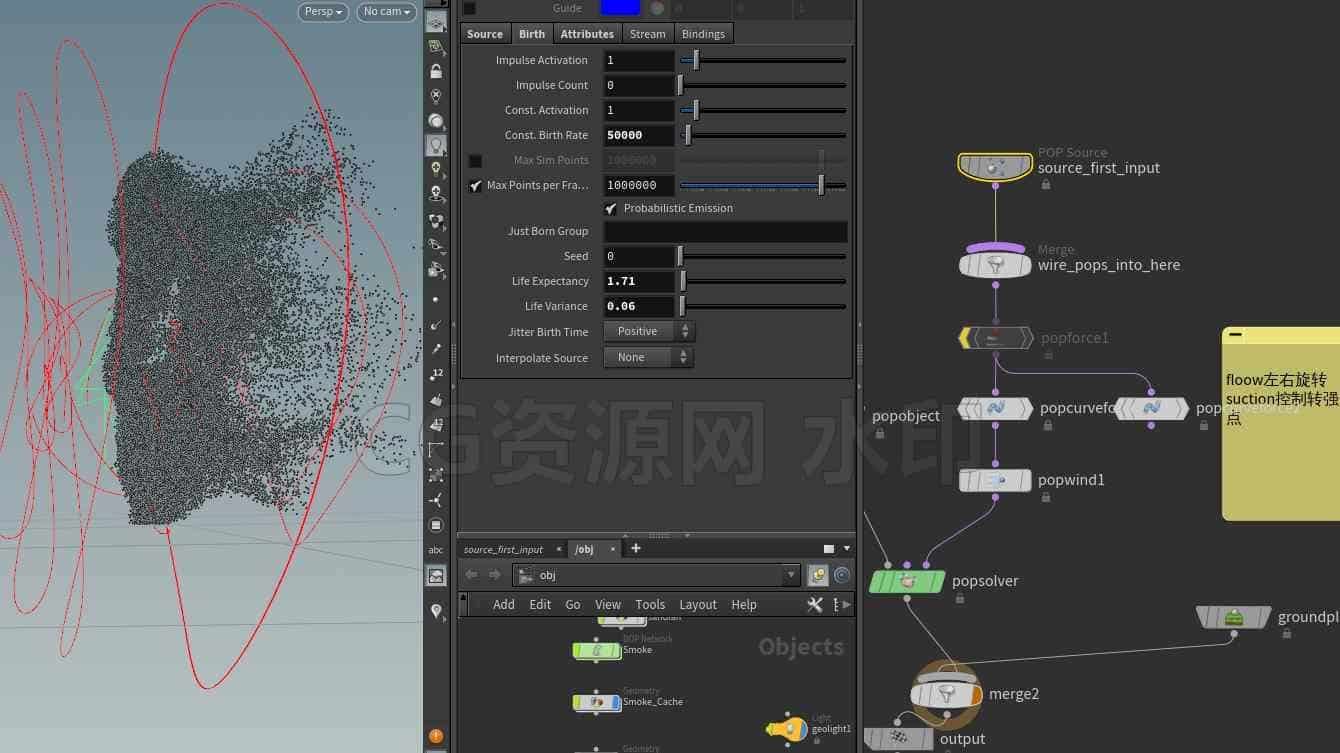Click the output node icon
Viewport: 1340px width, 753px height.
[x=898, y=739]
